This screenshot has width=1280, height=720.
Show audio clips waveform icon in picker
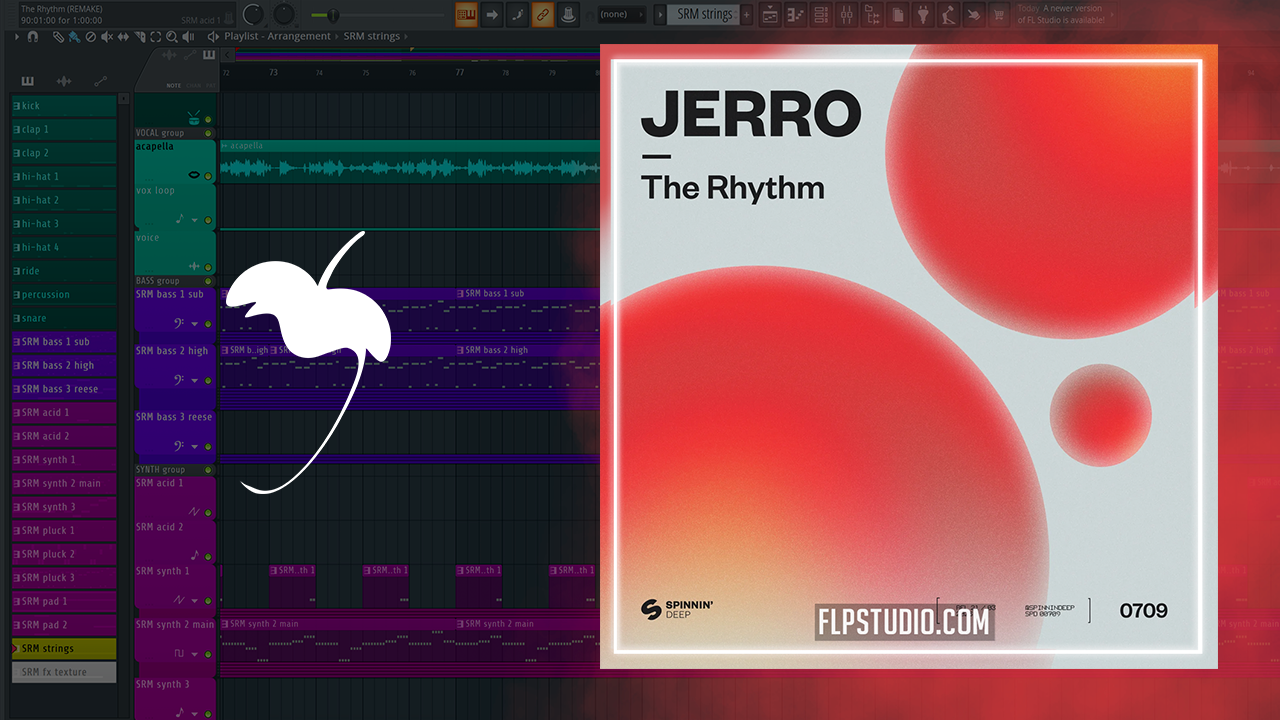[64, 81]
